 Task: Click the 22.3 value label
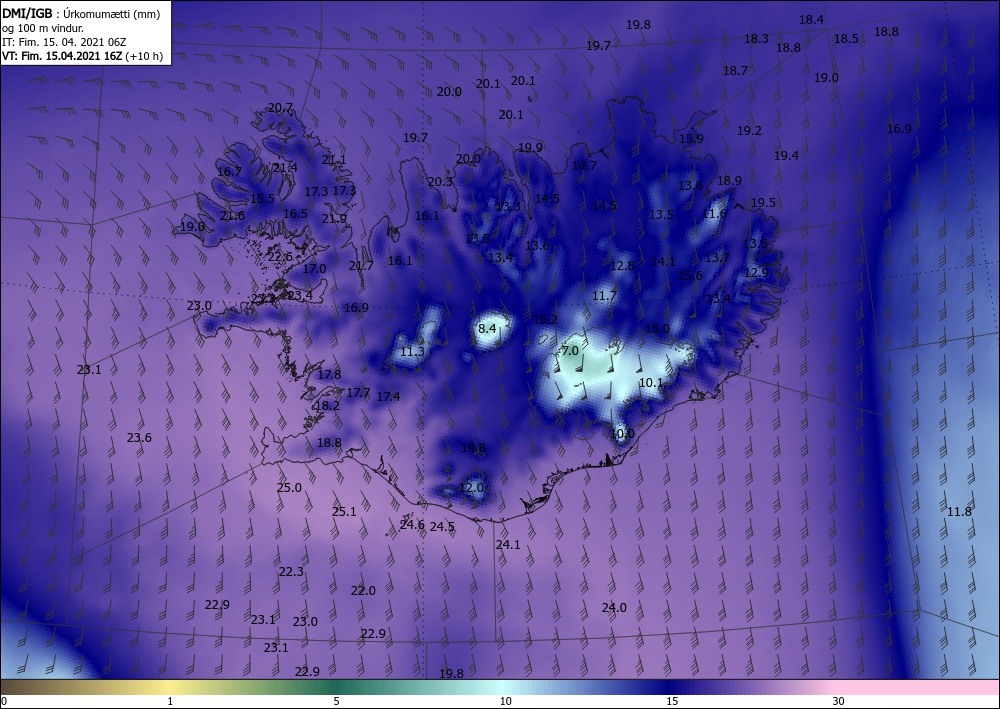coord(291,571)
